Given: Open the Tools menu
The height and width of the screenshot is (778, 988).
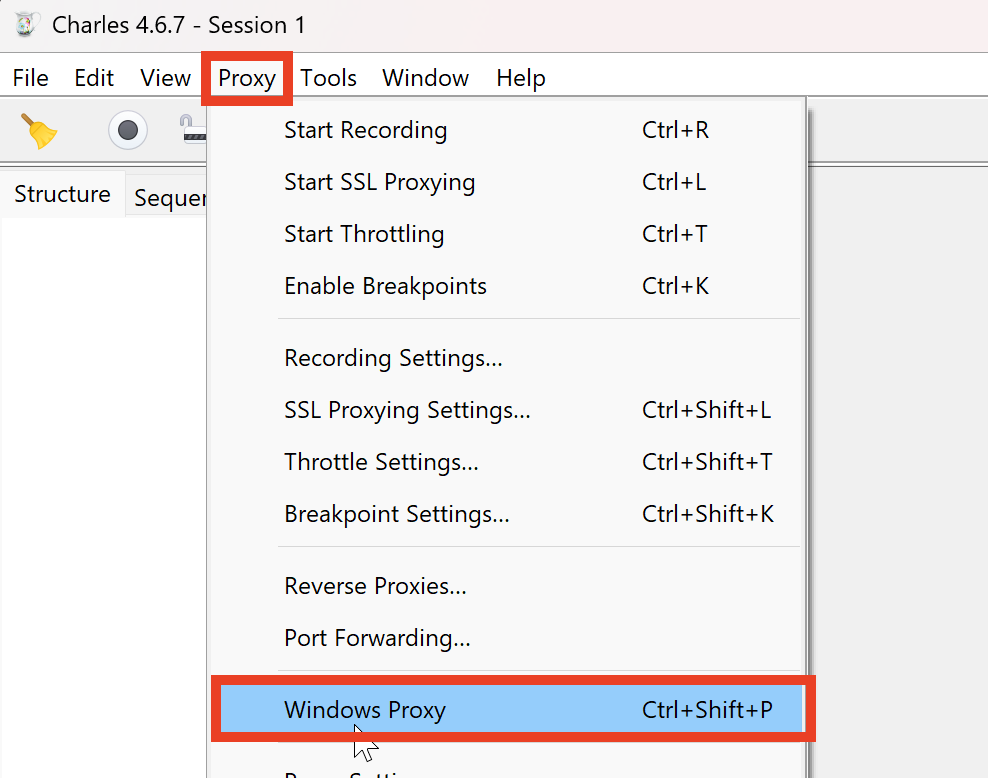Looking at the screenshot, I should tap(328, 78).
